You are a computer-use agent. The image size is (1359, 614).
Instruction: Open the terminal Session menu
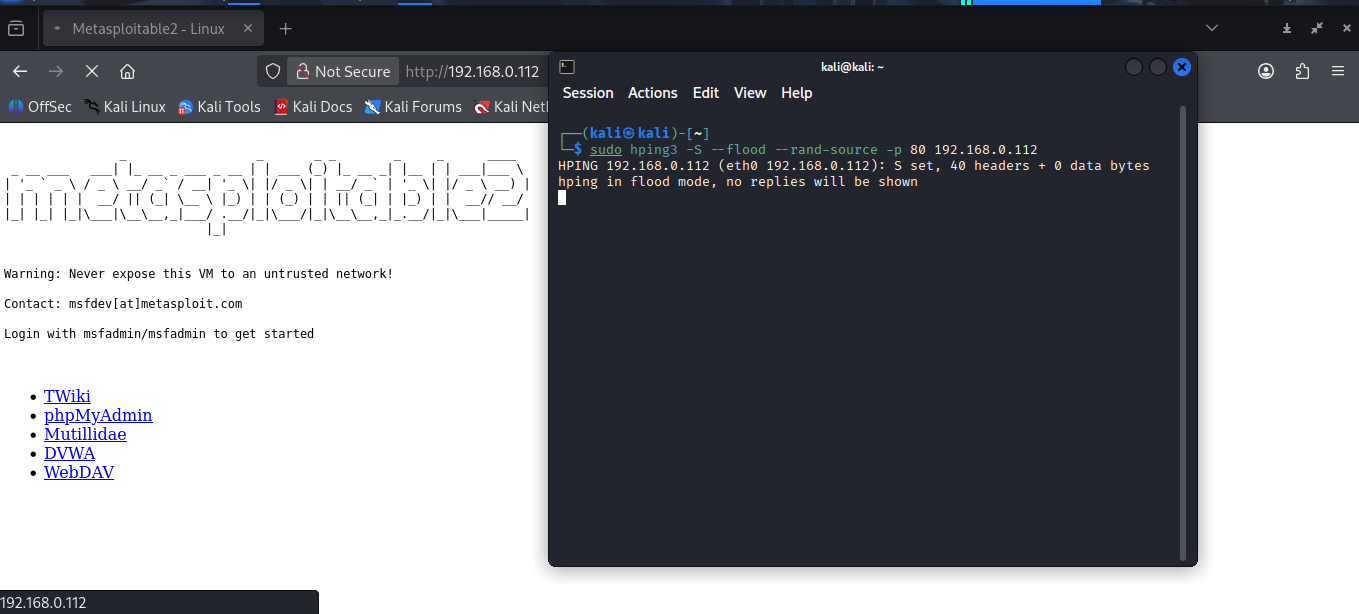tap(588, 93)
